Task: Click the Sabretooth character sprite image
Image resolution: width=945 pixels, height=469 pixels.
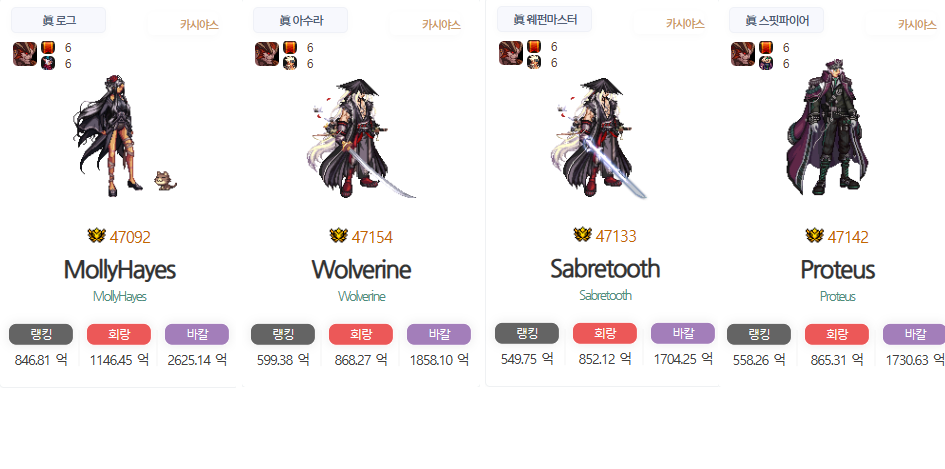Action: 598,138
